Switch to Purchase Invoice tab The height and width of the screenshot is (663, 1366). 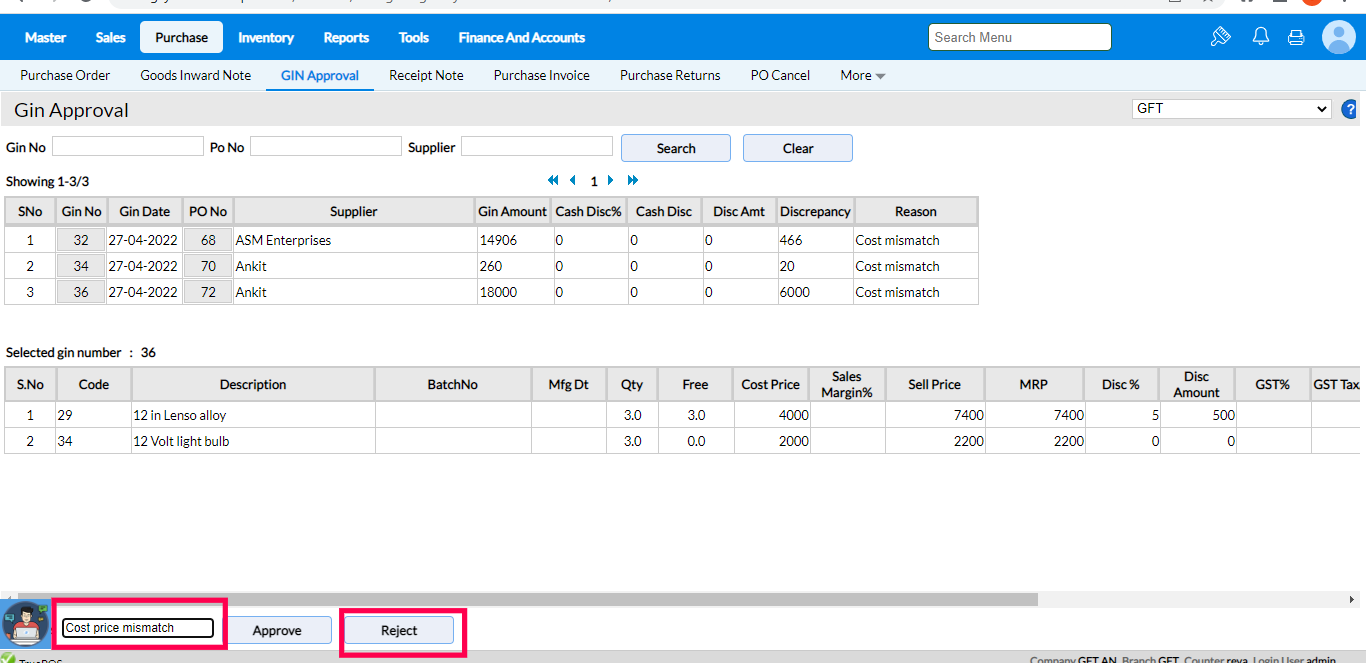pos(541,75)
